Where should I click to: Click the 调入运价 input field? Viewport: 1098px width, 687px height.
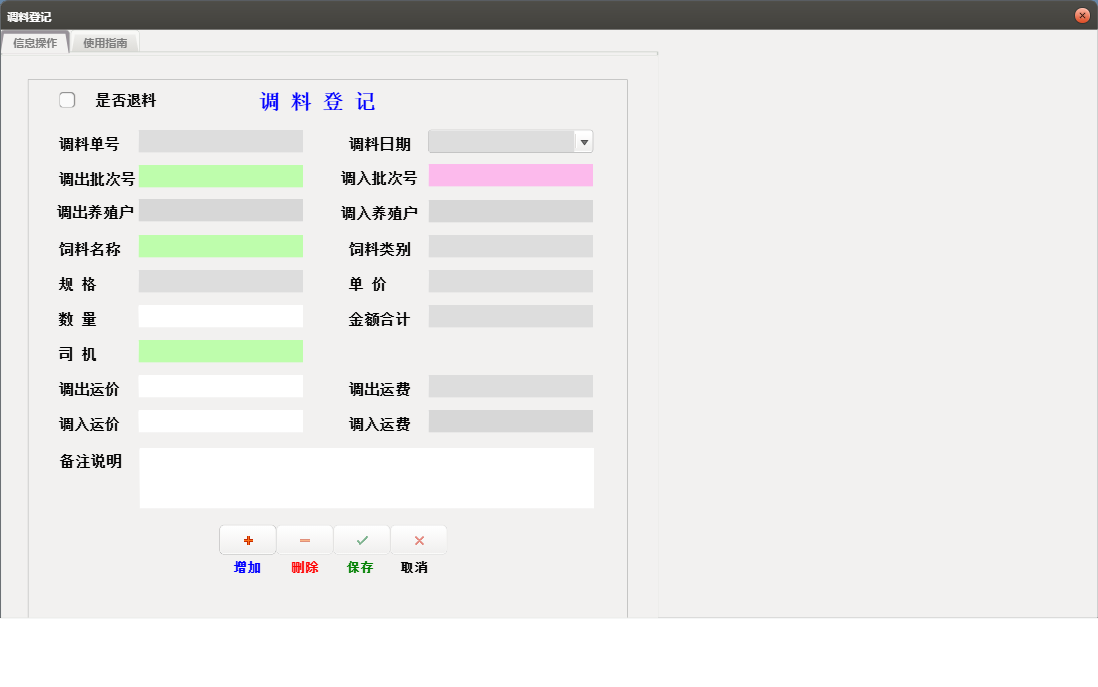[x=221, y=421]
